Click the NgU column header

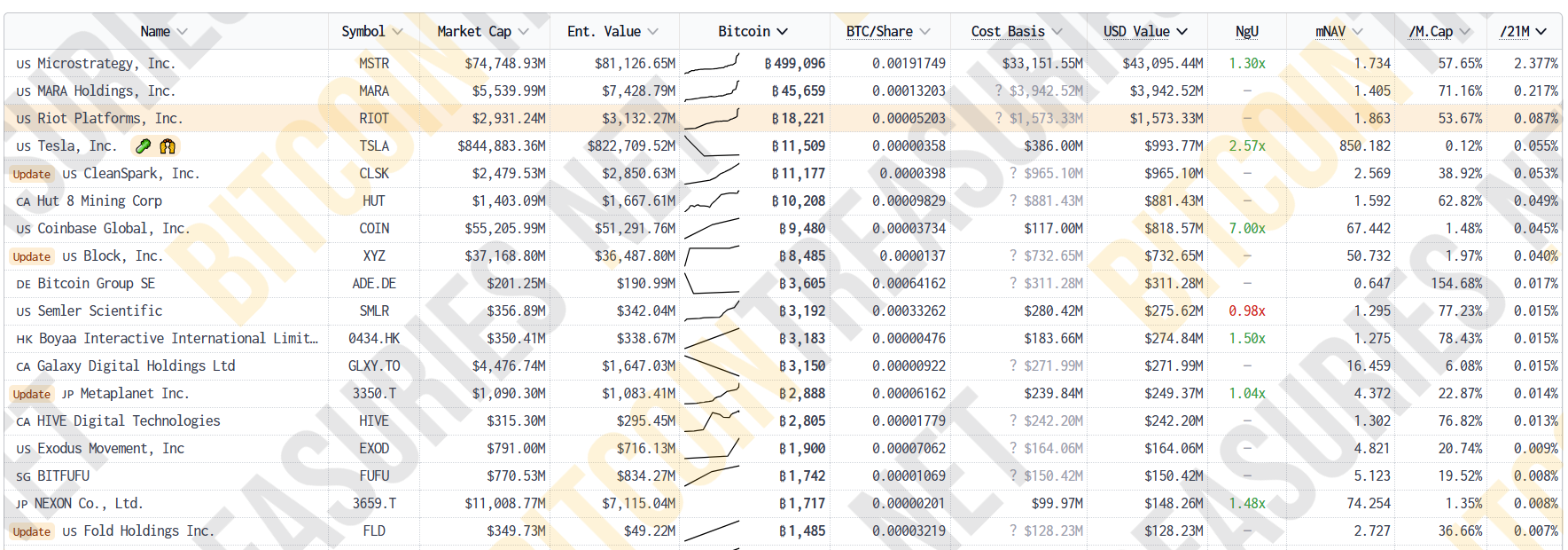click(1247, 32)
